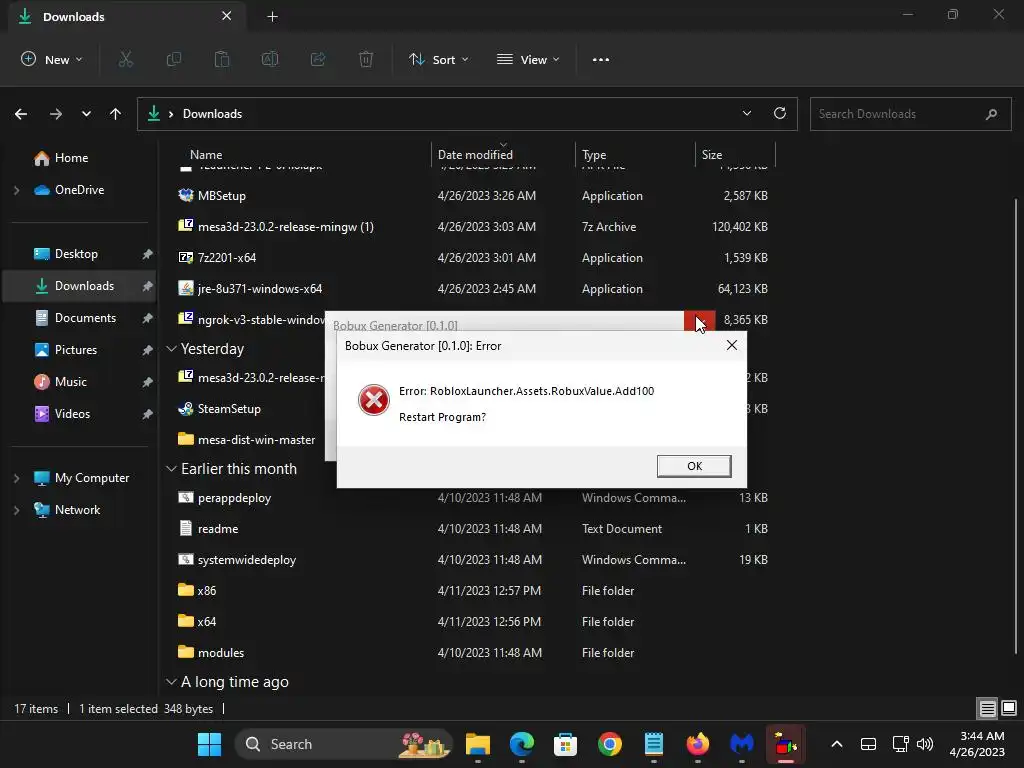This screenshot has height=768, width=1024.
Task: Expand OneDrive in navigation pane
Action: 16,190
